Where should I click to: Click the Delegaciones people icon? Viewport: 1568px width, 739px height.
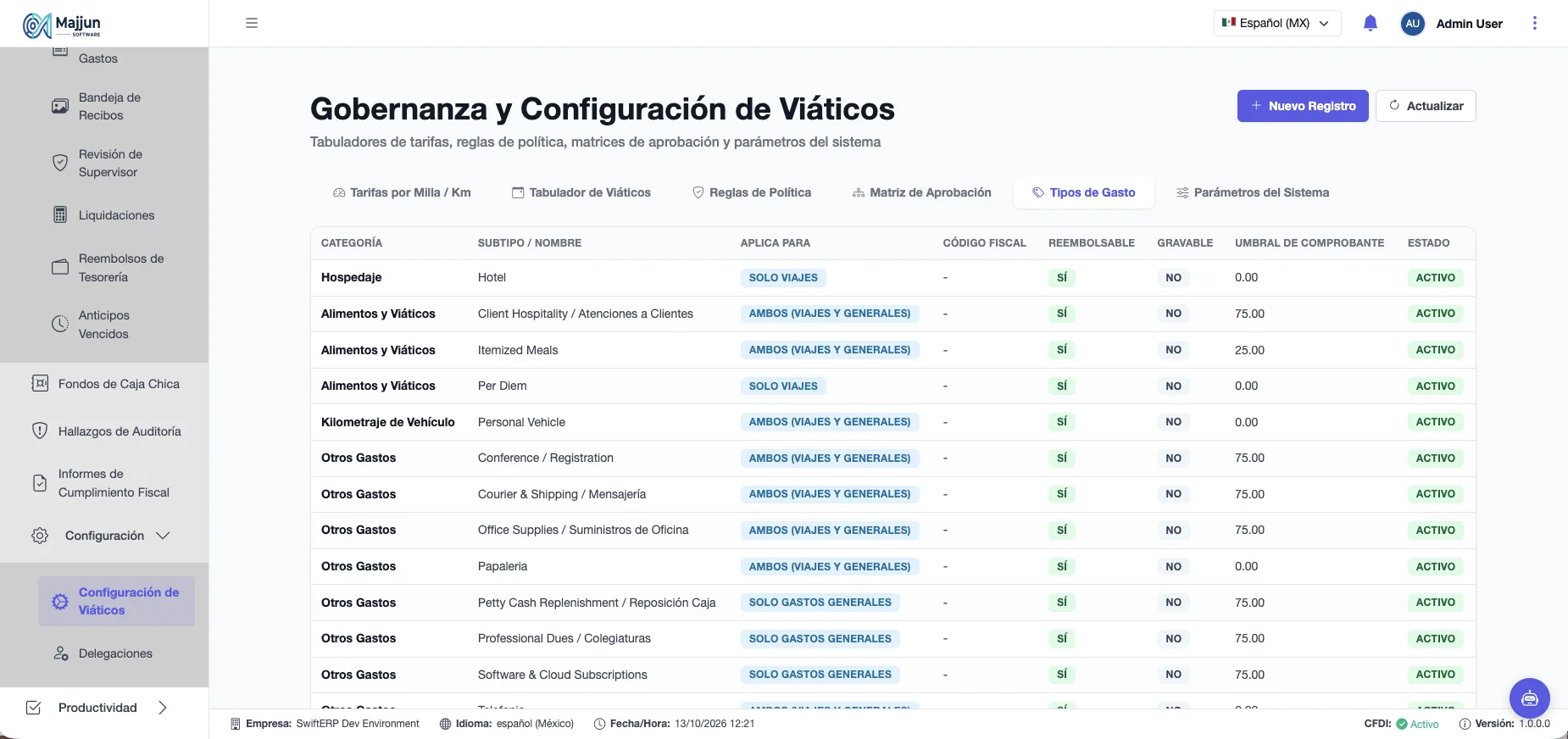[60, 653]
